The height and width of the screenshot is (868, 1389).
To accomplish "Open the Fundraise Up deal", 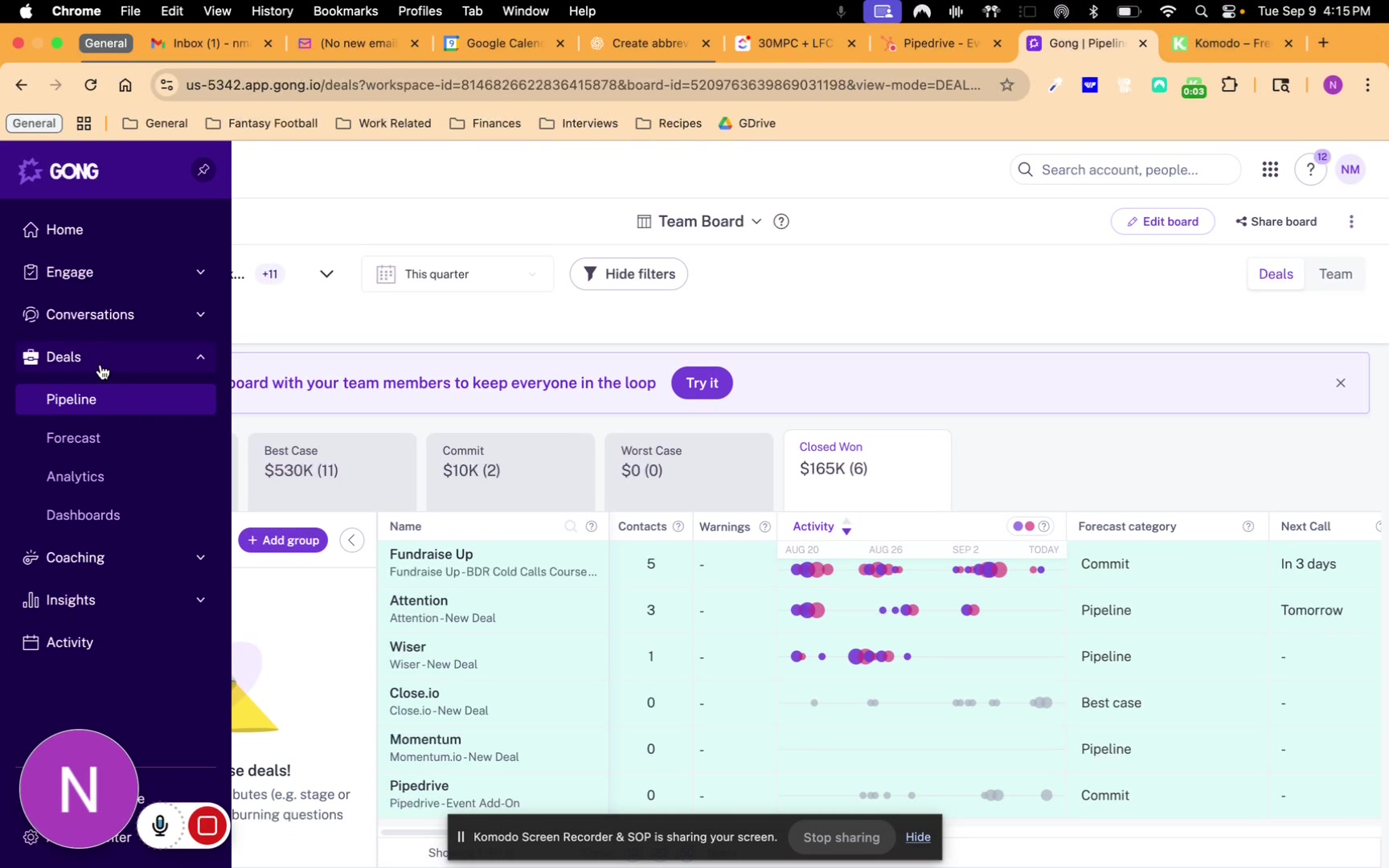I will click(432, 555).
